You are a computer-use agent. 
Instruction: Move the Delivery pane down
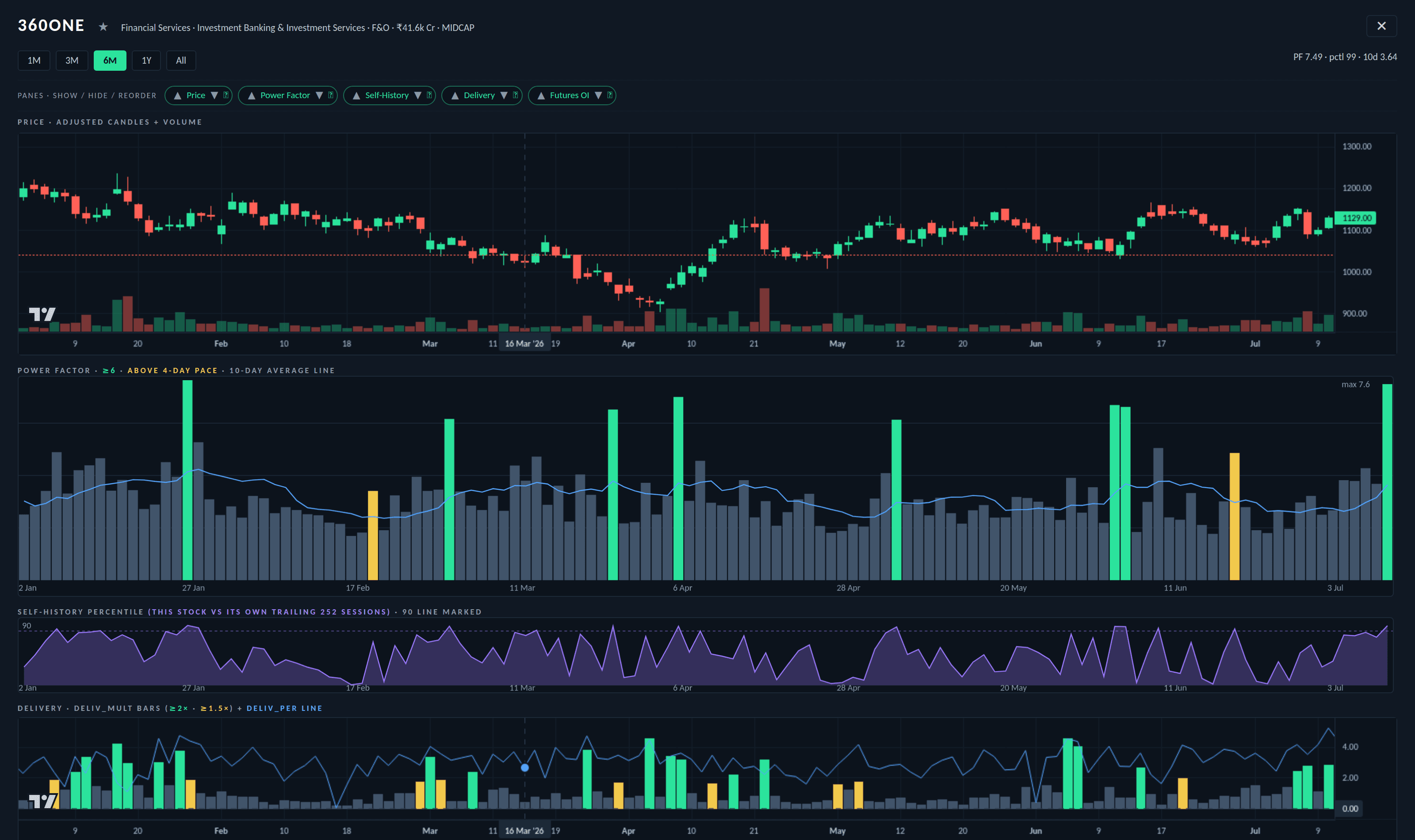pos(504,95)
